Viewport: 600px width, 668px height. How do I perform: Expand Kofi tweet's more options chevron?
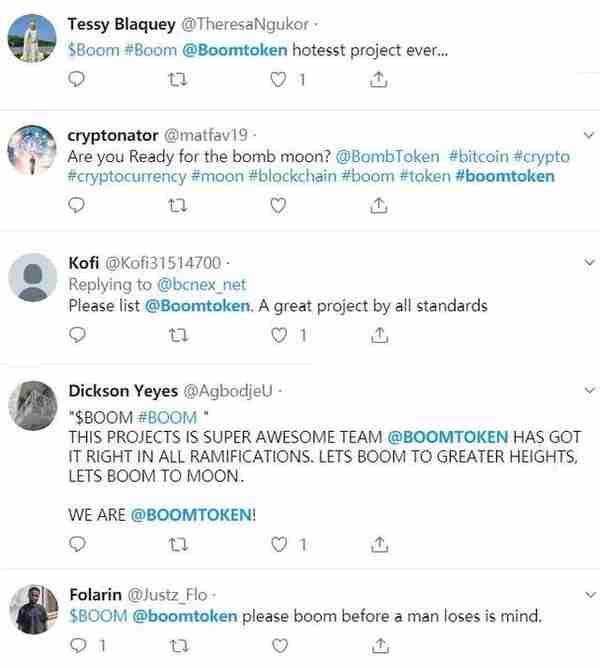[x=589, y=262]
